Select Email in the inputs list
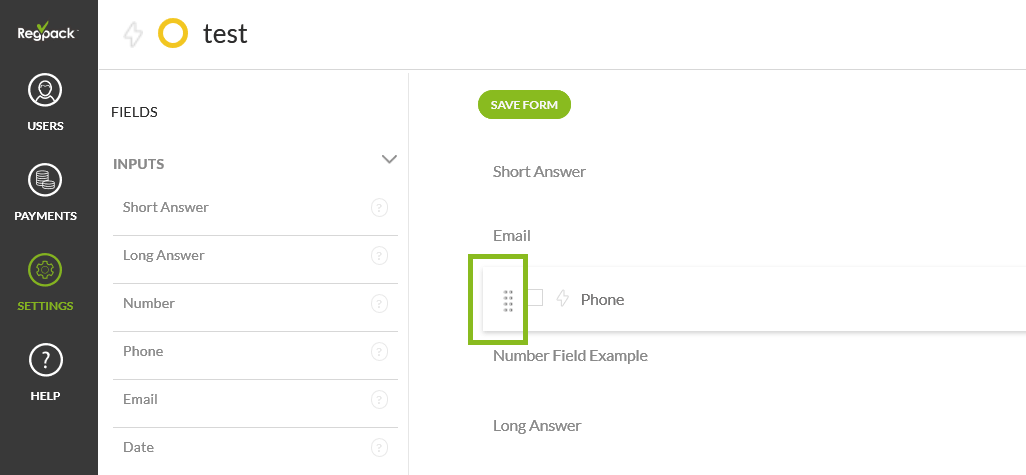This screenshot has width=1026, height=475. coord(140,399)
